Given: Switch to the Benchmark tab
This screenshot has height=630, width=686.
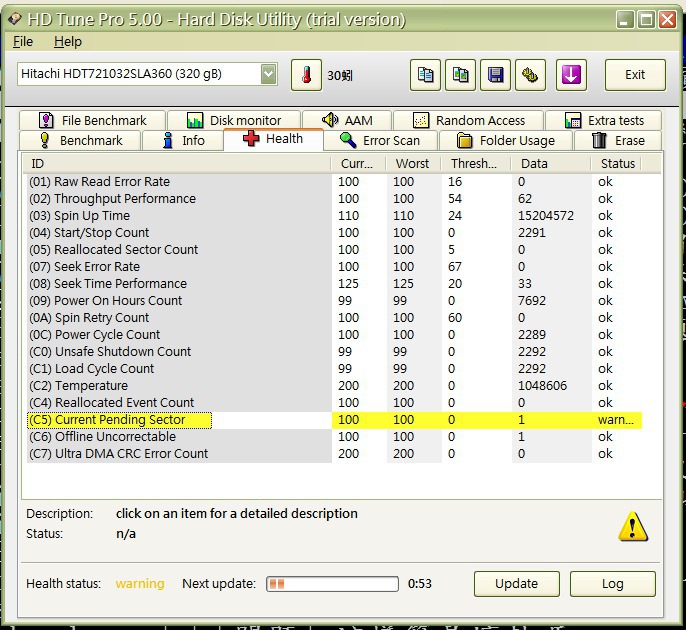Looking at the screenshot, I should point(80,140).
